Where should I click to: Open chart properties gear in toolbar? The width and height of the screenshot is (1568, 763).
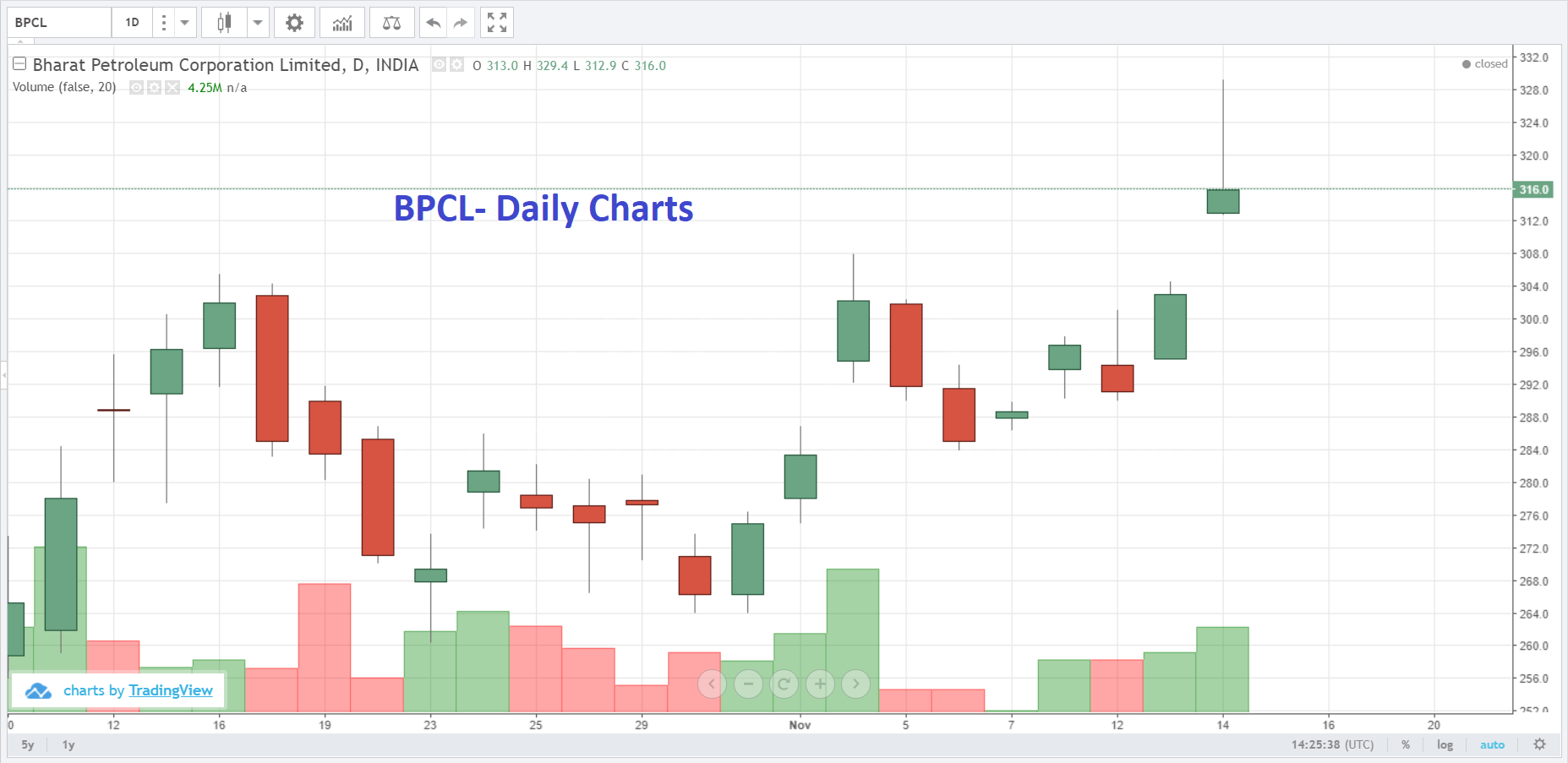[x=294, y=23]
